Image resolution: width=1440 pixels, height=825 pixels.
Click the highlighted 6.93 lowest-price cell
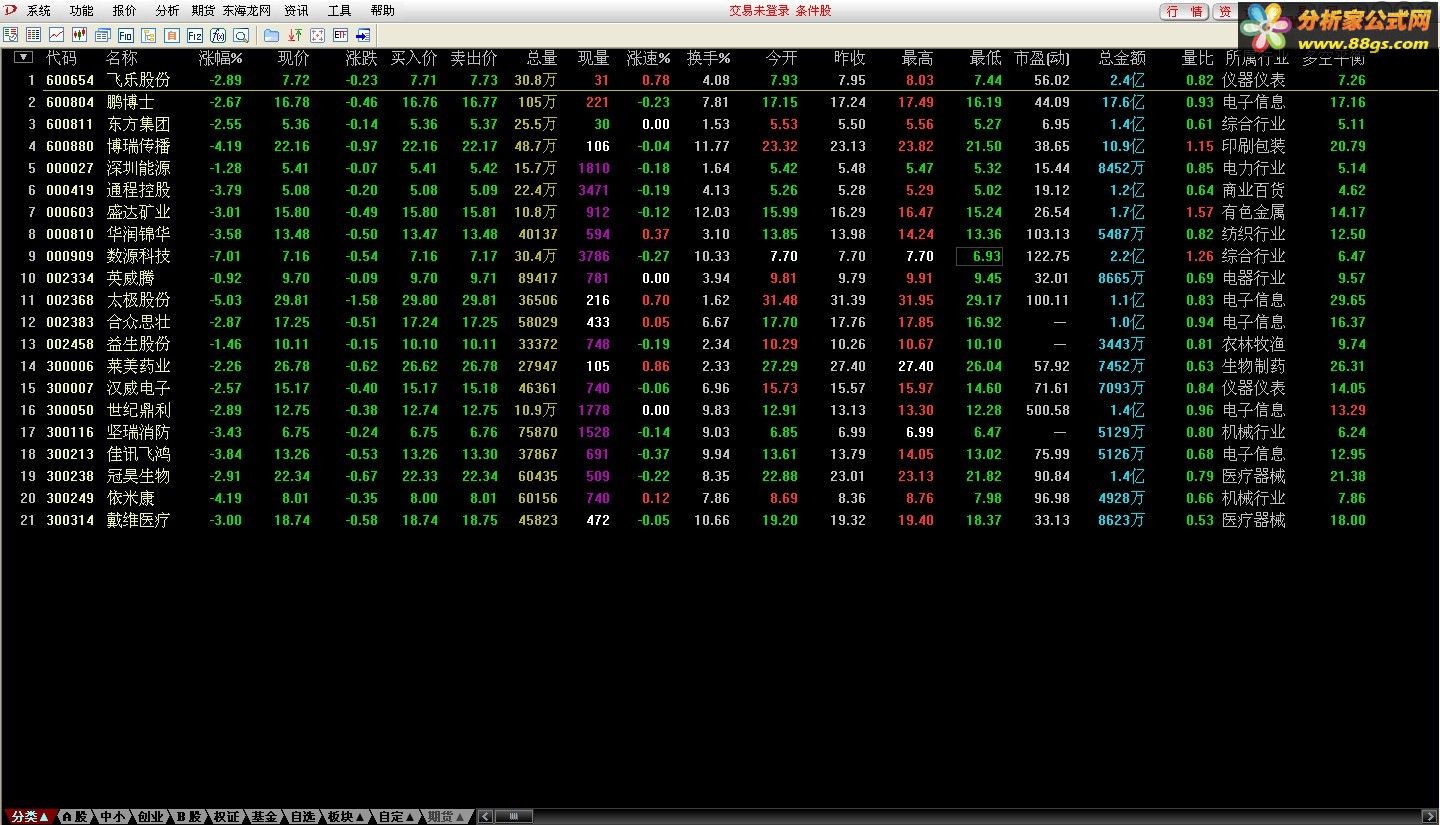tap(980, 256)
